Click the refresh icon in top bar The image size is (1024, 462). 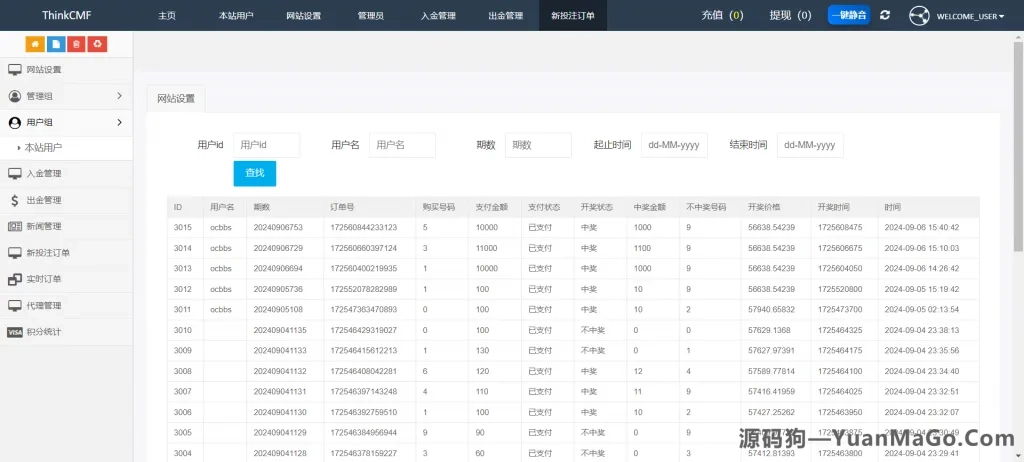coord(885,15)
